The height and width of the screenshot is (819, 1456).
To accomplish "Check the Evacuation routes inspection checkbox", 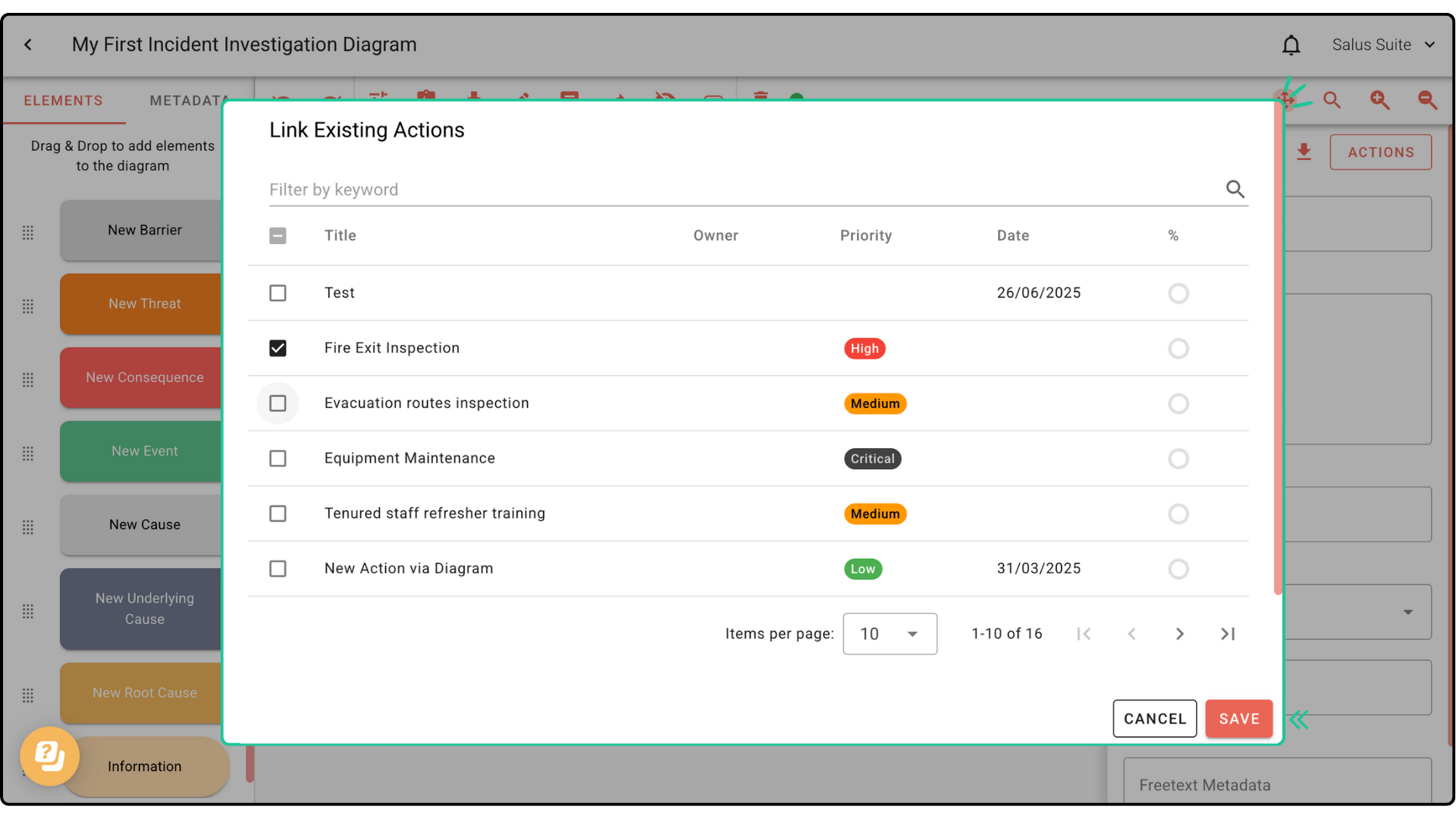I will [x=278, y=403].
